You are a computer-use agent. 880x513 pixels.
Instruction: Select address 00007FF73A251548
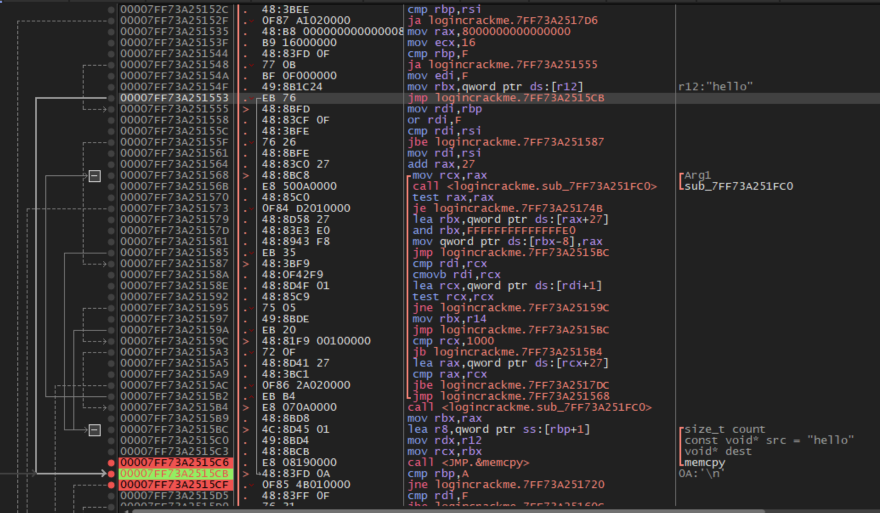point(175,65)
